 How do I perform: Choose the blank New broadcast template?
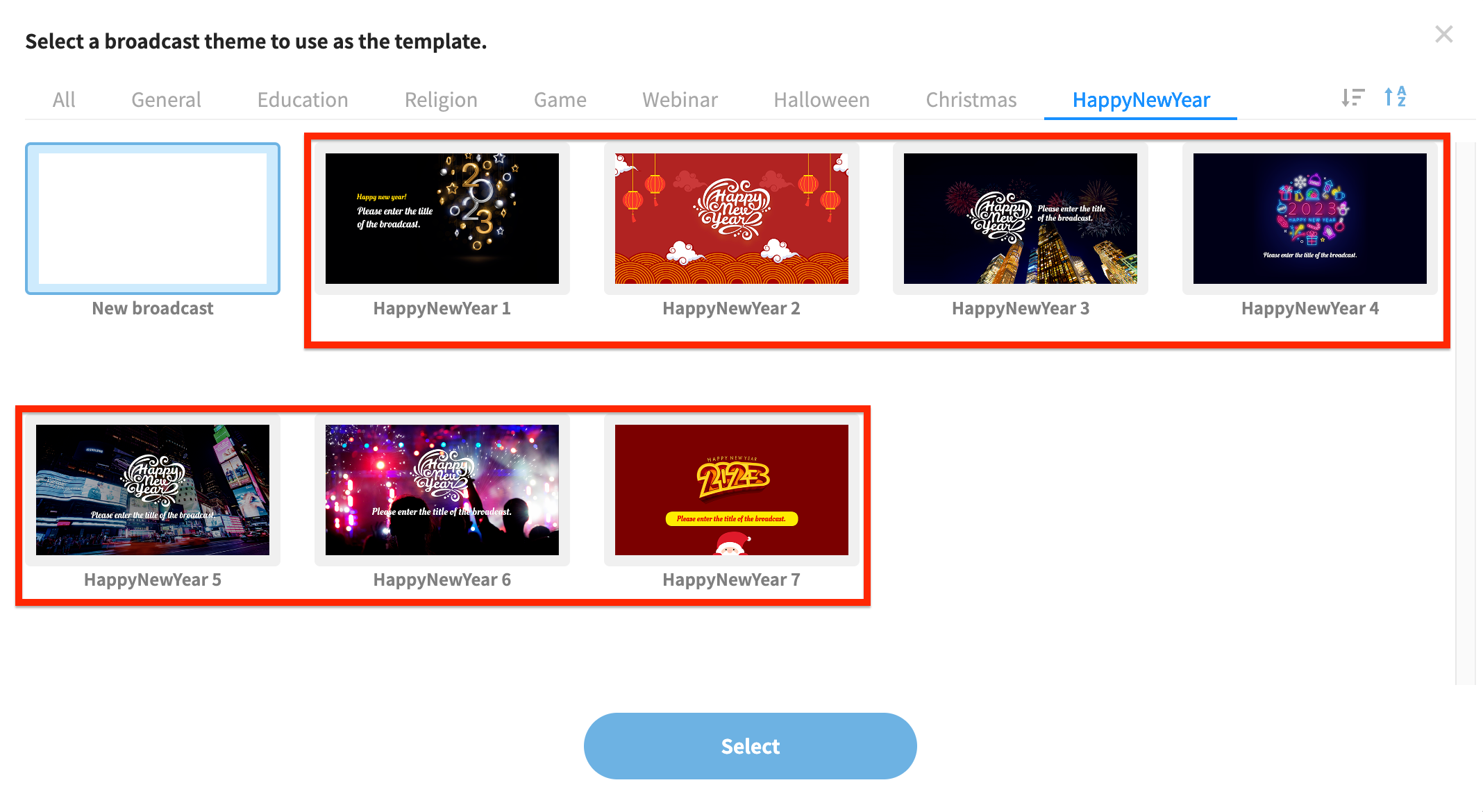click(x=153, y=219)
